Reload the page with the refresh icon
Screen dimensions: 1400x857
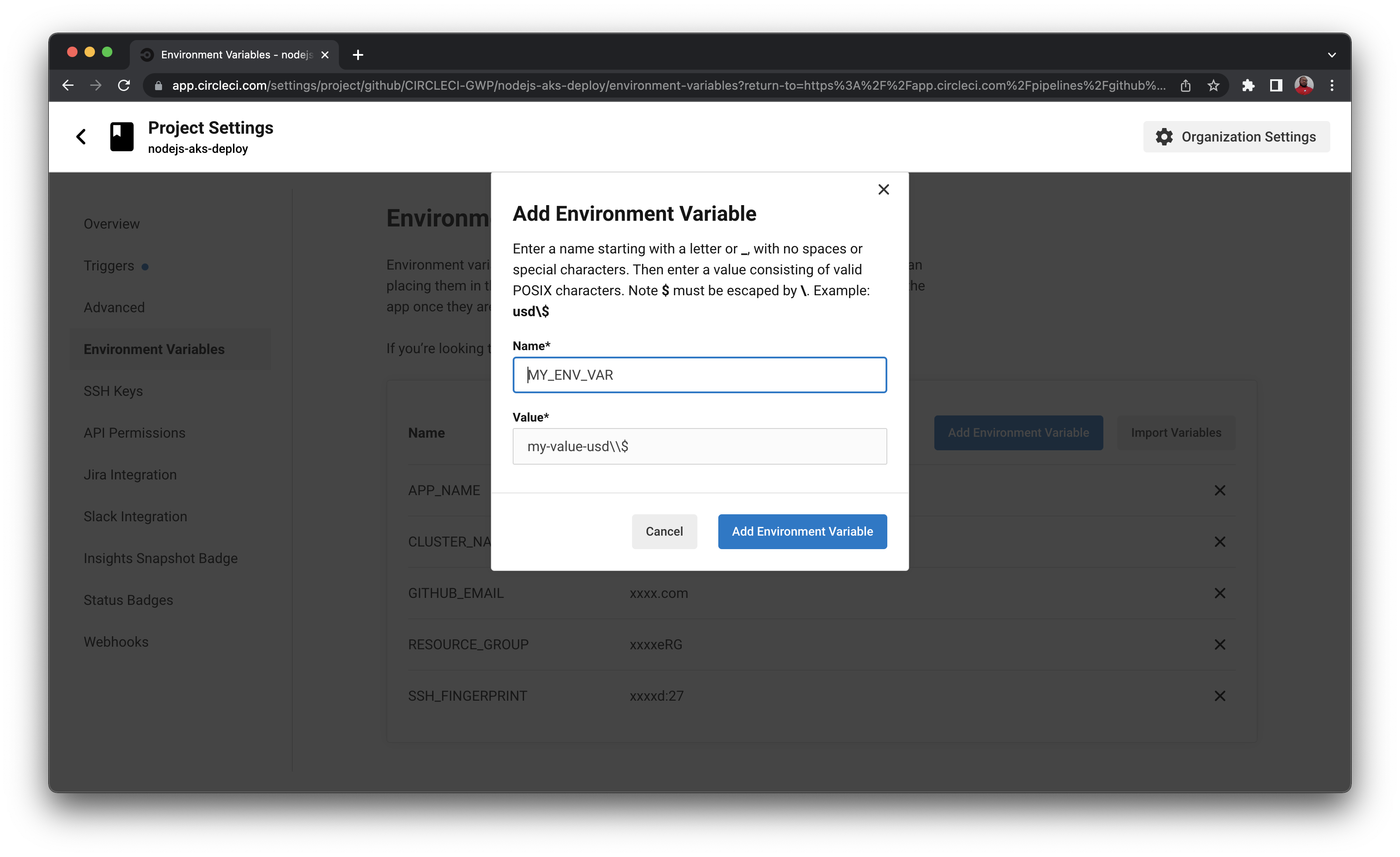pyautogui.click(x=125, y=85)
